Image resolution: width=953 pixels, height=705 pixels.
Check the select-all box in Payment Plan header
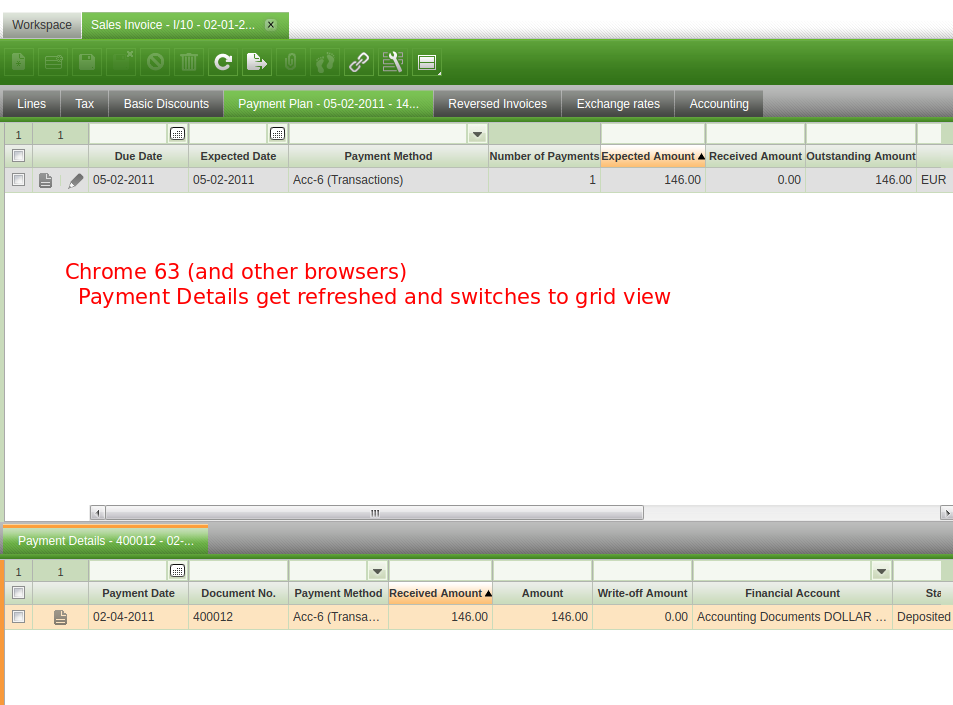[18, 156]
